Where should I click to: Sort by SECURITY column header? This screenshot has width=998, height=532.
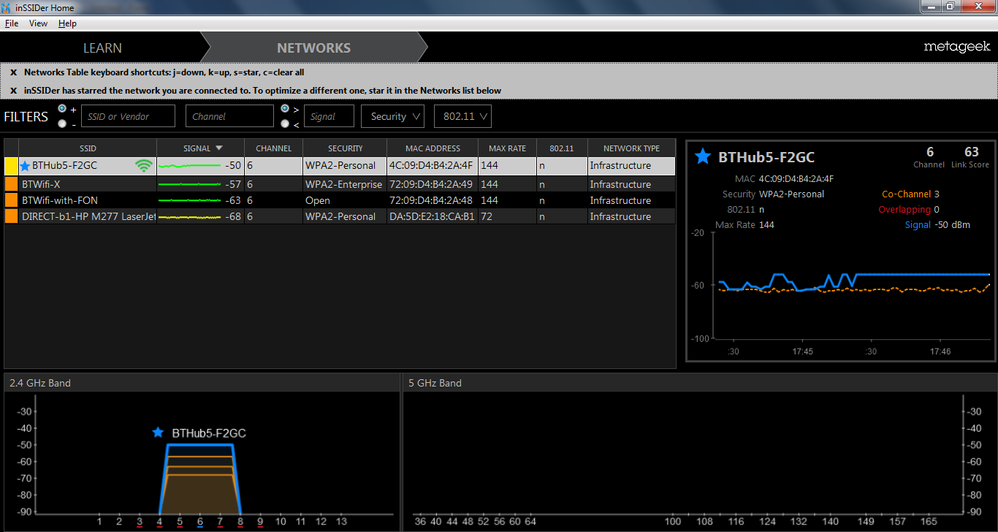pyautogui.click(x=345, y=148)
